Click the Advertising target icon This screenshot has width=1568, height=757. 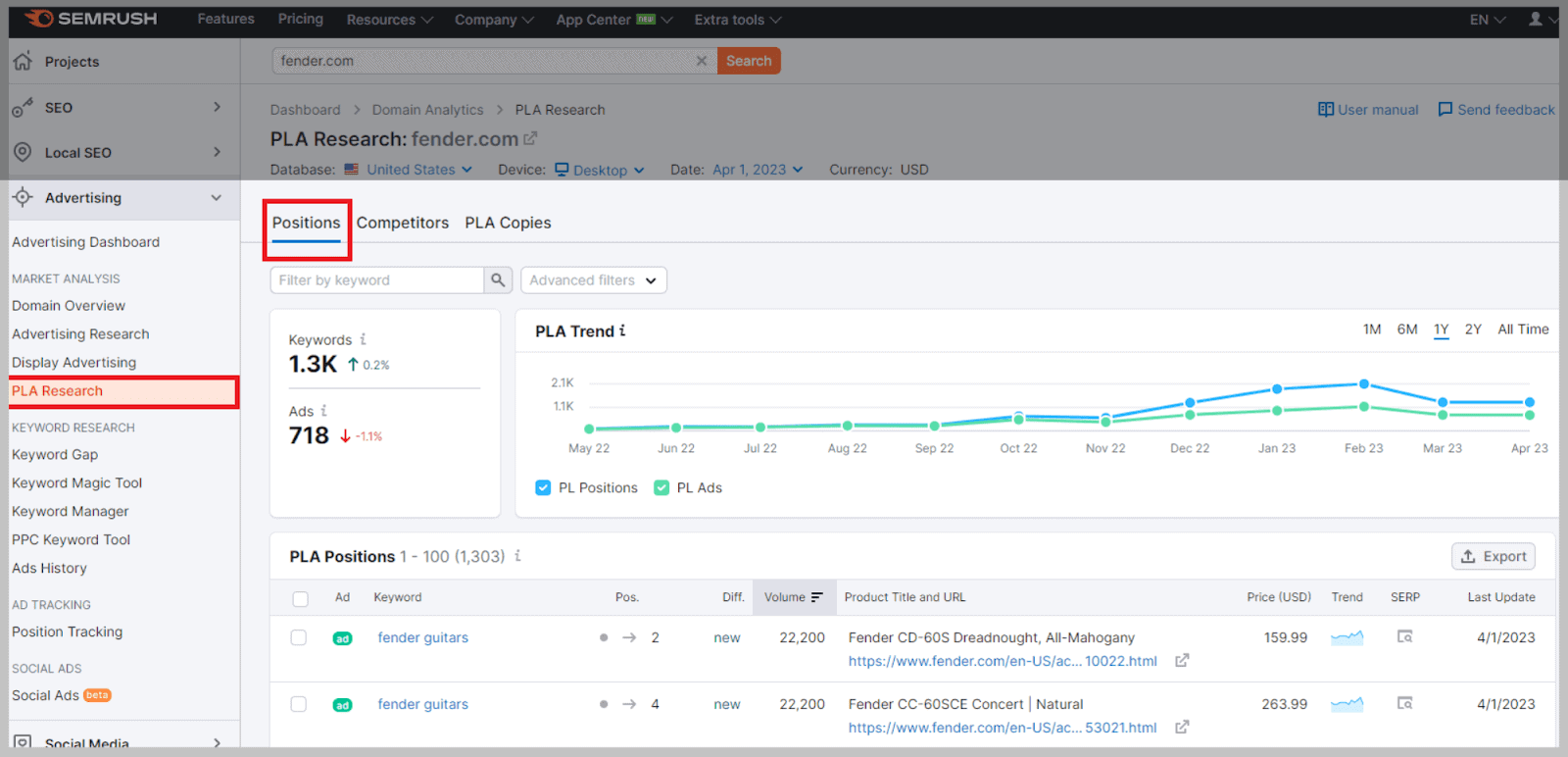pos(23,197)
